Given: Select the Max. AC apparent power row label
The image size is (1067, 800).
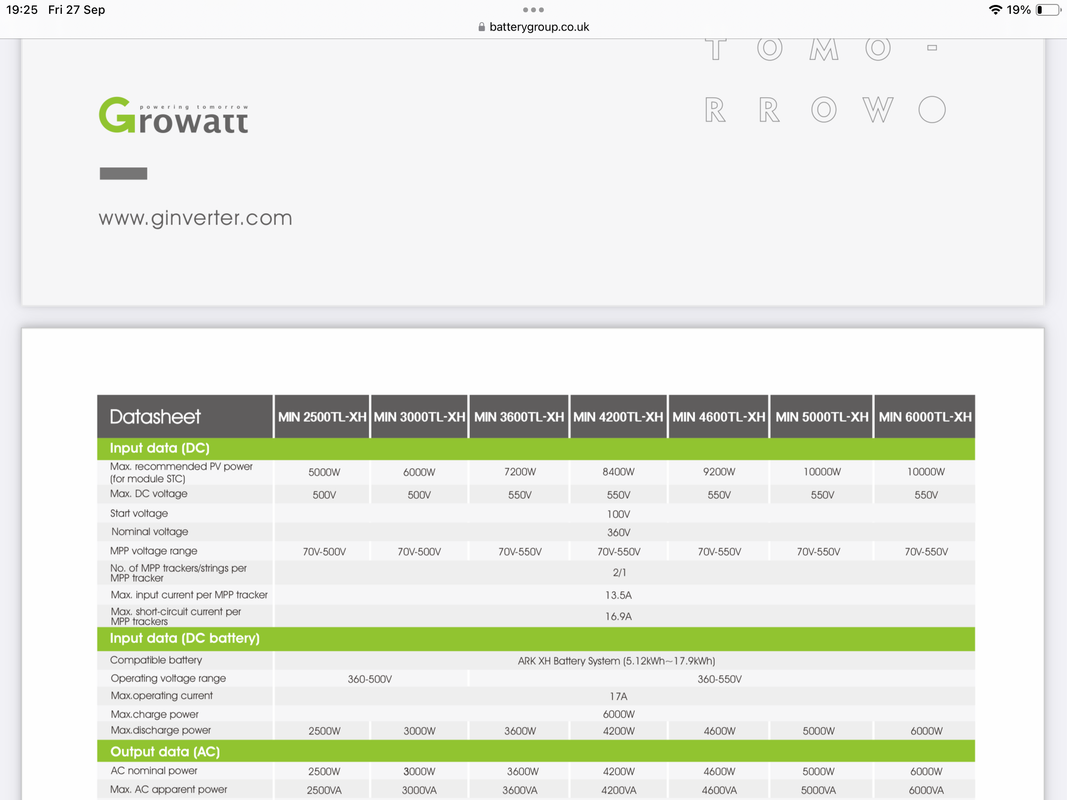Looking at the screenshot, I should pos(169,790).
